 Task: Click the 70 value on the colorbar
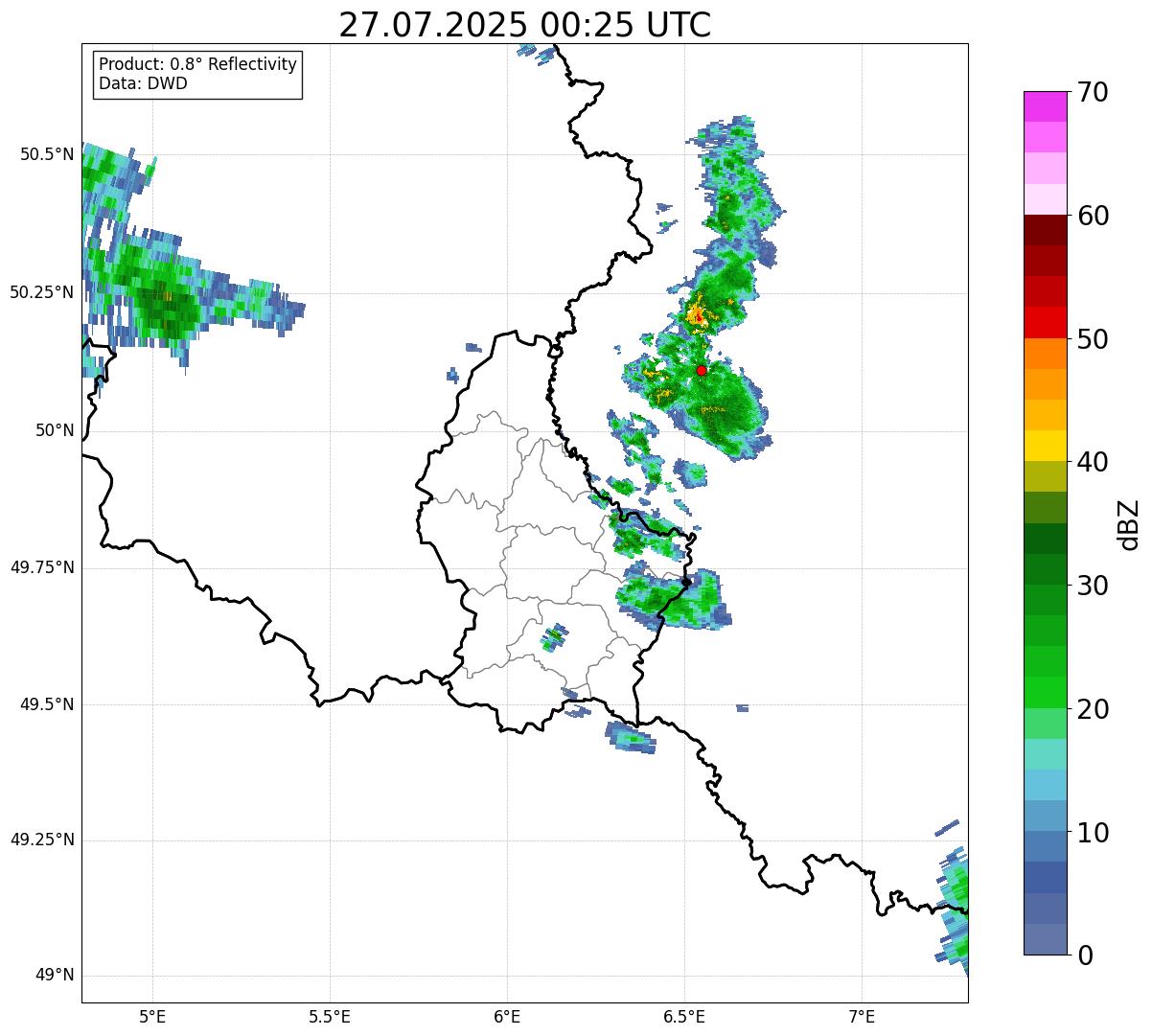coord(1093,92)
